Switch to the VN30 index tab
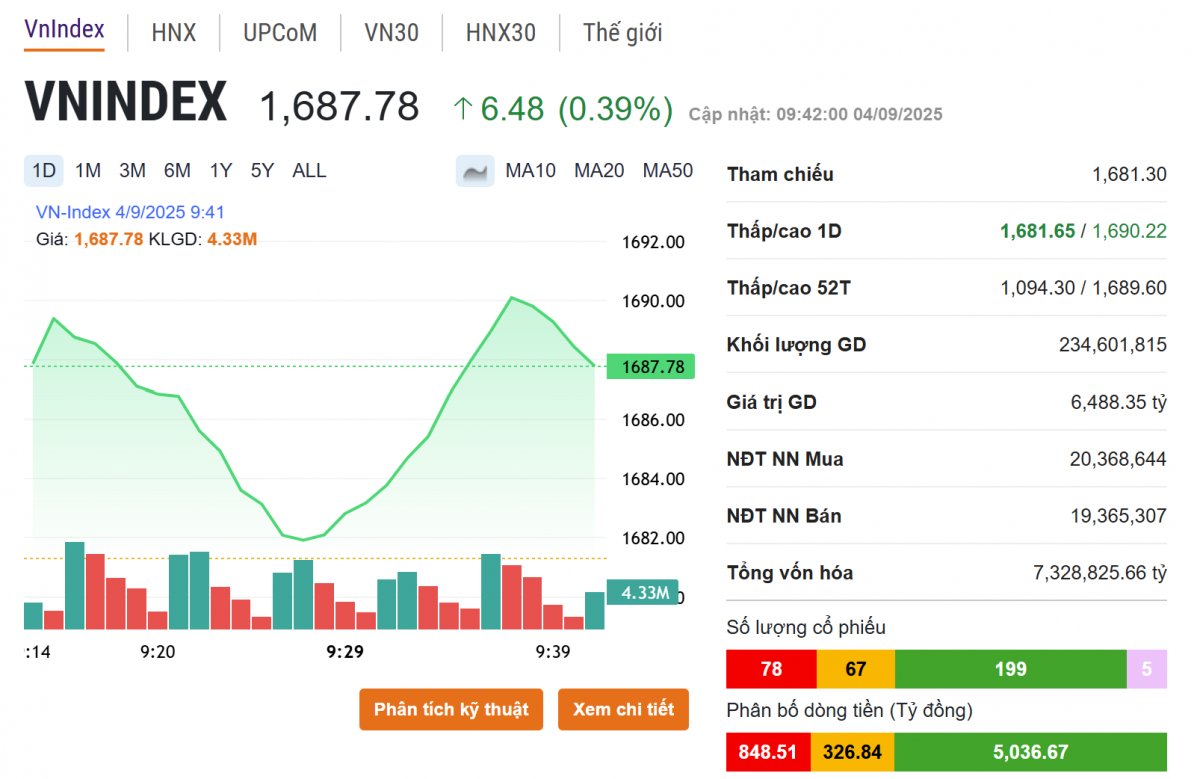 [392, 33]
